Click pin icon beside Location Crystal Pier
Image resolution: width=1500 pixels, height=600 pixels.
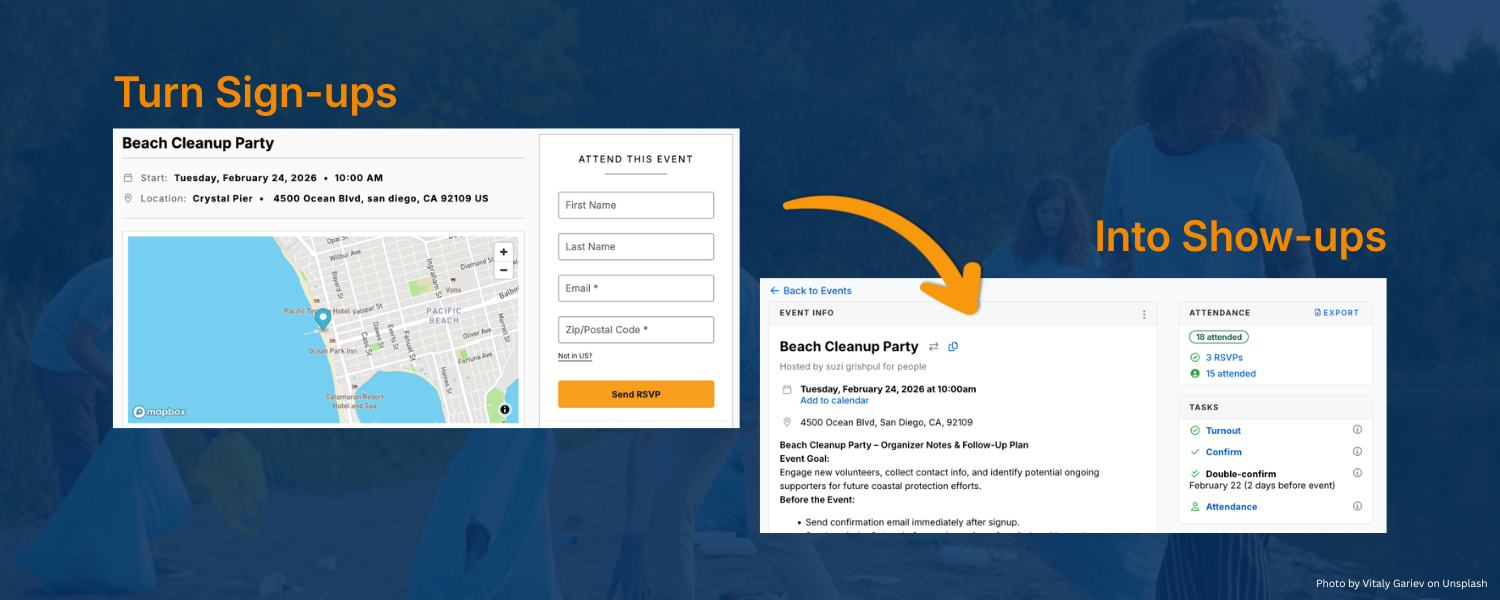coord(128,198)
